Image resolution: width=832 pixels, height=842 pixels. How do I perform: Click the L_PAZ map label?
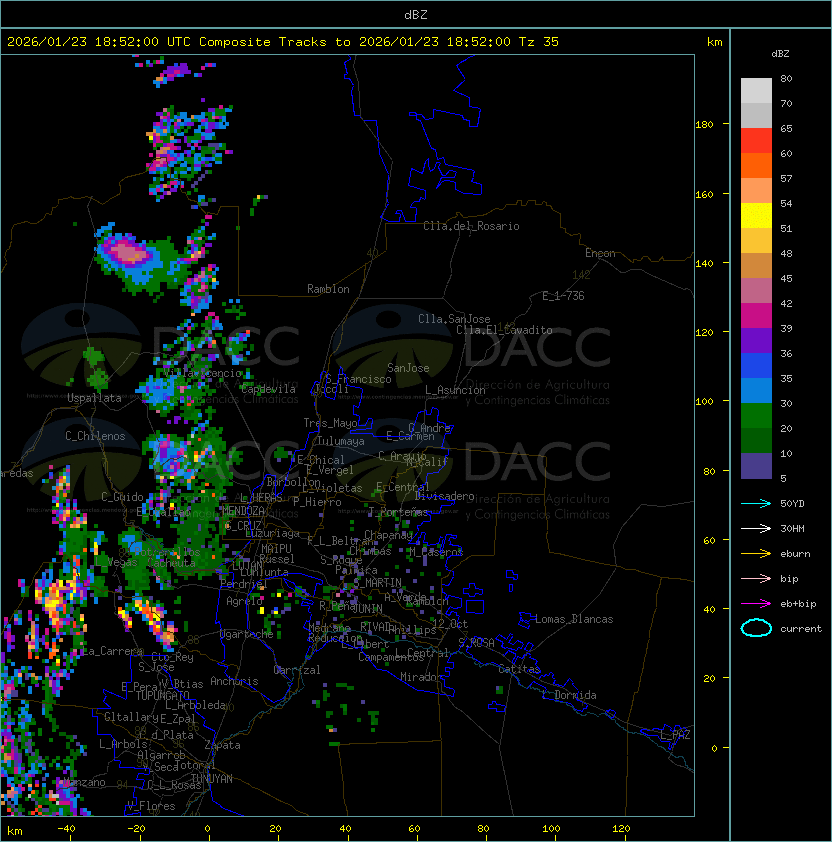[x=675, y=735]
